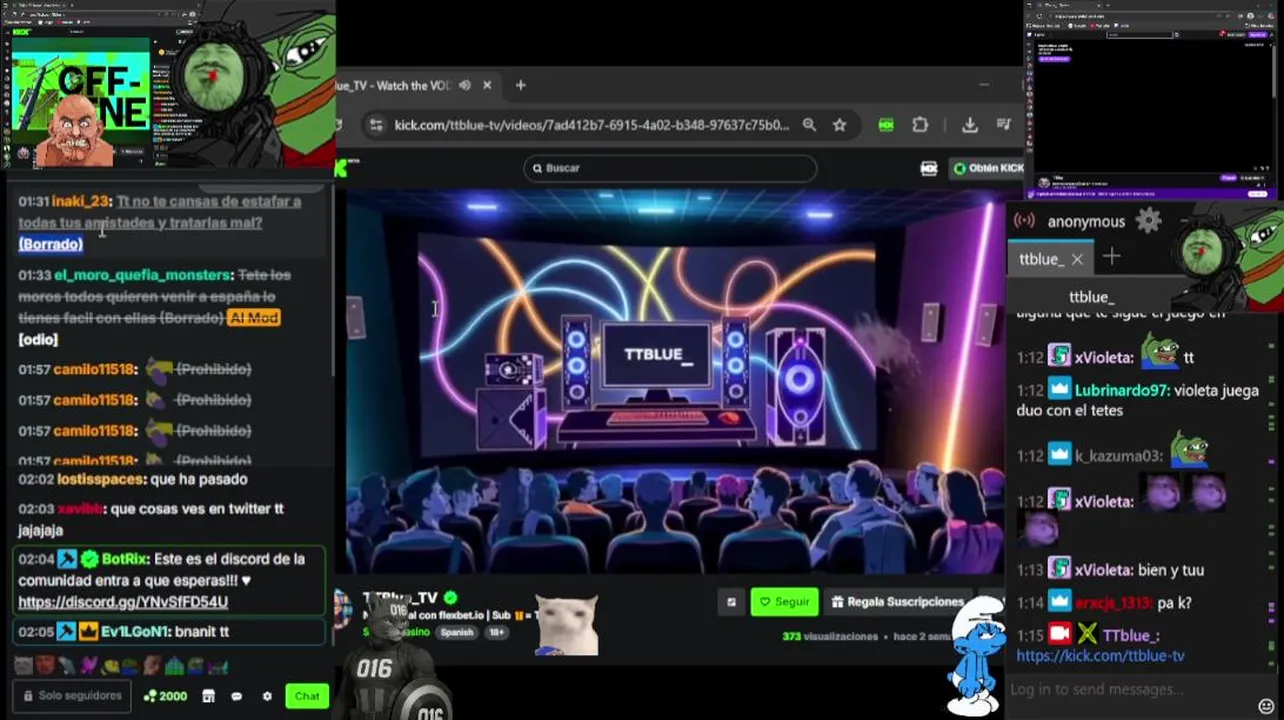This screenshot has width=1284, height=720.
Task: Click username k_kazuma03 in right chat
Action: tap(1118, 456)
